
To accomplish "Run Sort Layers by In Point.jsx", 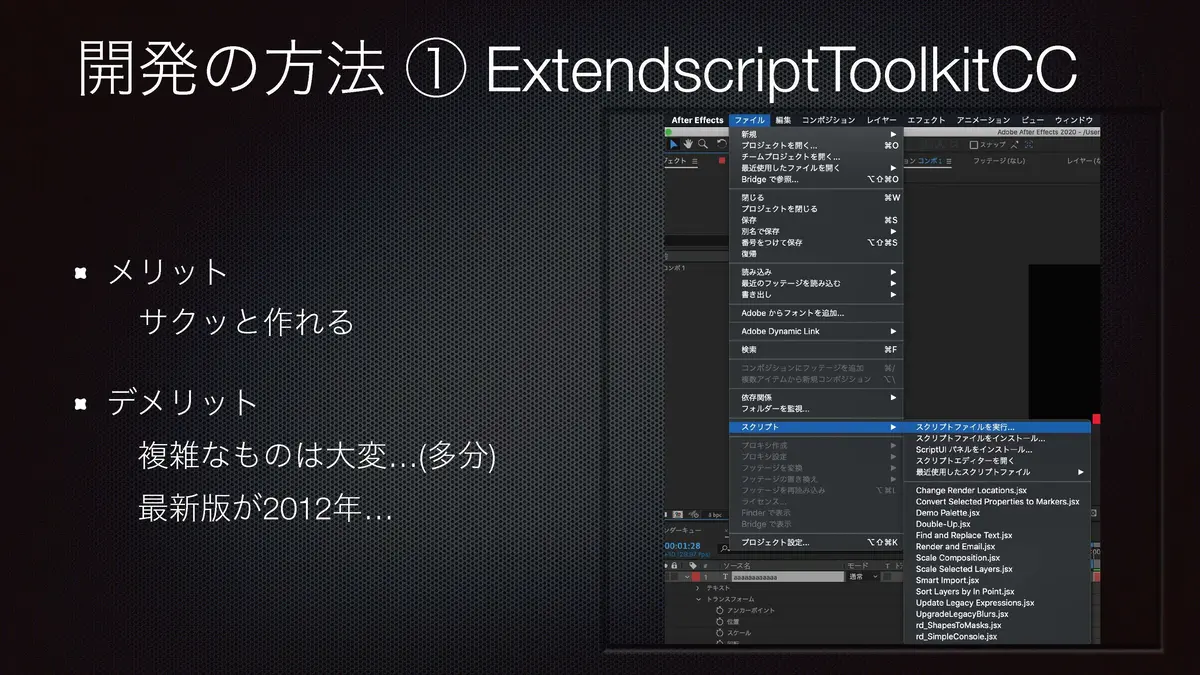I will point(996,592).
